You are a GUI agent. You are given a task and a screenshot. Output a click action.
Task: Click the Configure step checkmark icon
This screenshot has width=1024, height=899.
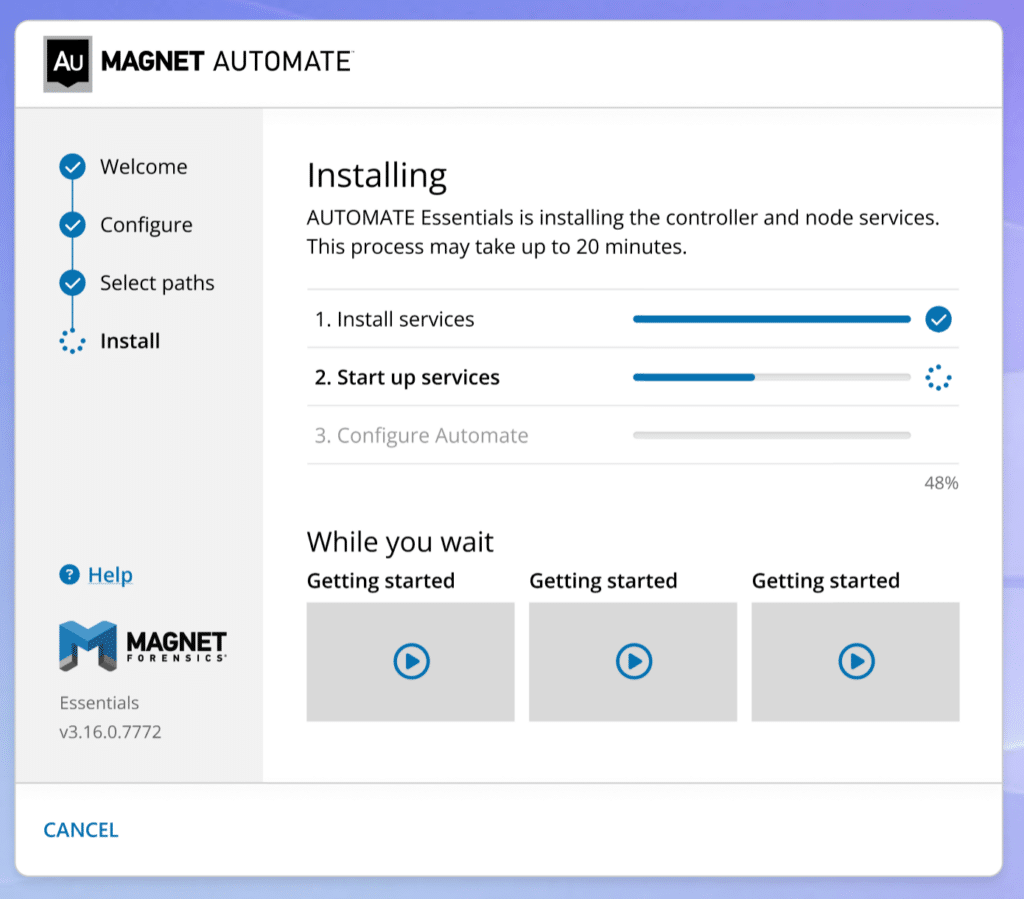pos(72,225)
